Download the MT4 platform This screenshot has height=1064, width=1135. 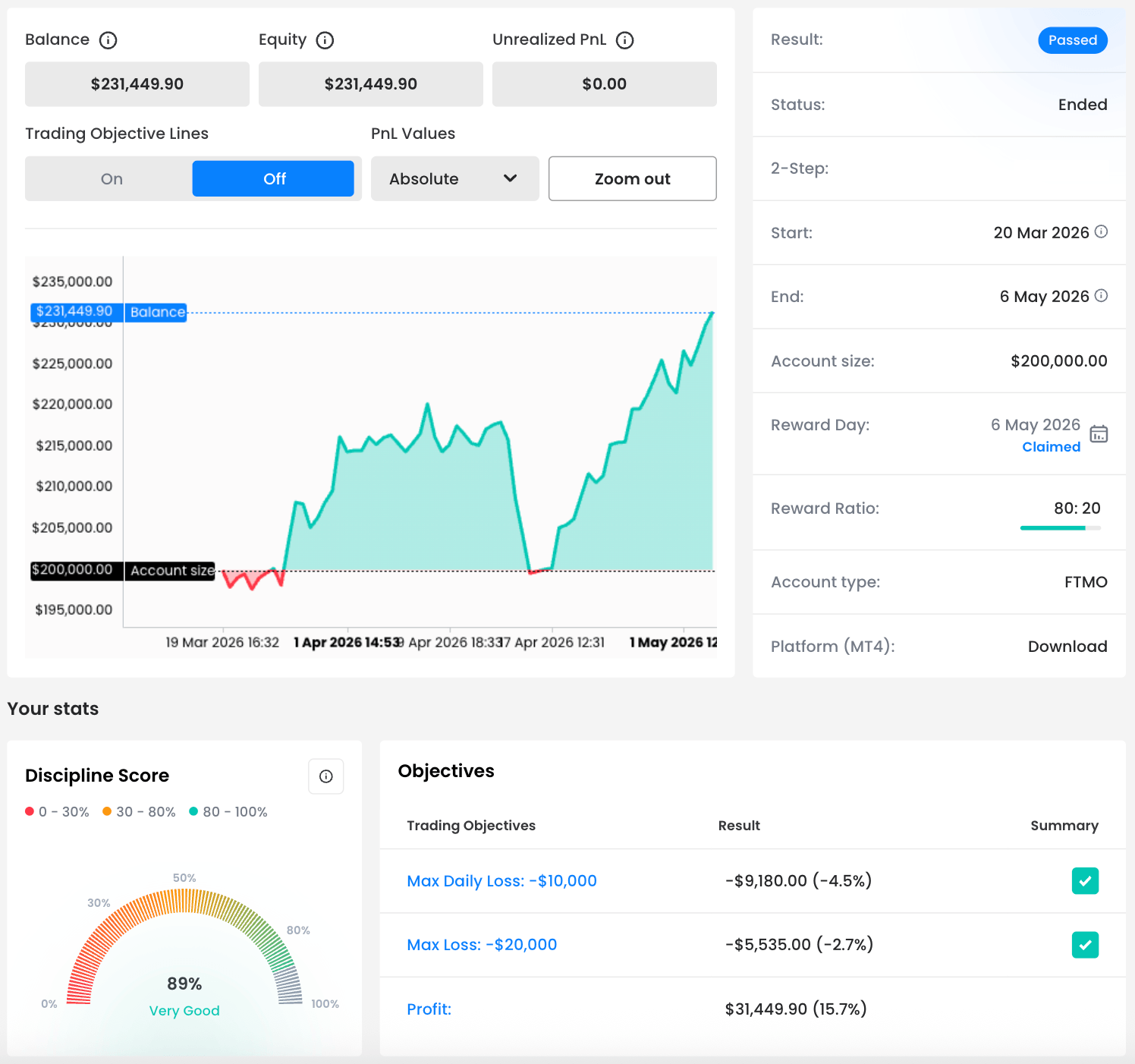coord(1067,647)
